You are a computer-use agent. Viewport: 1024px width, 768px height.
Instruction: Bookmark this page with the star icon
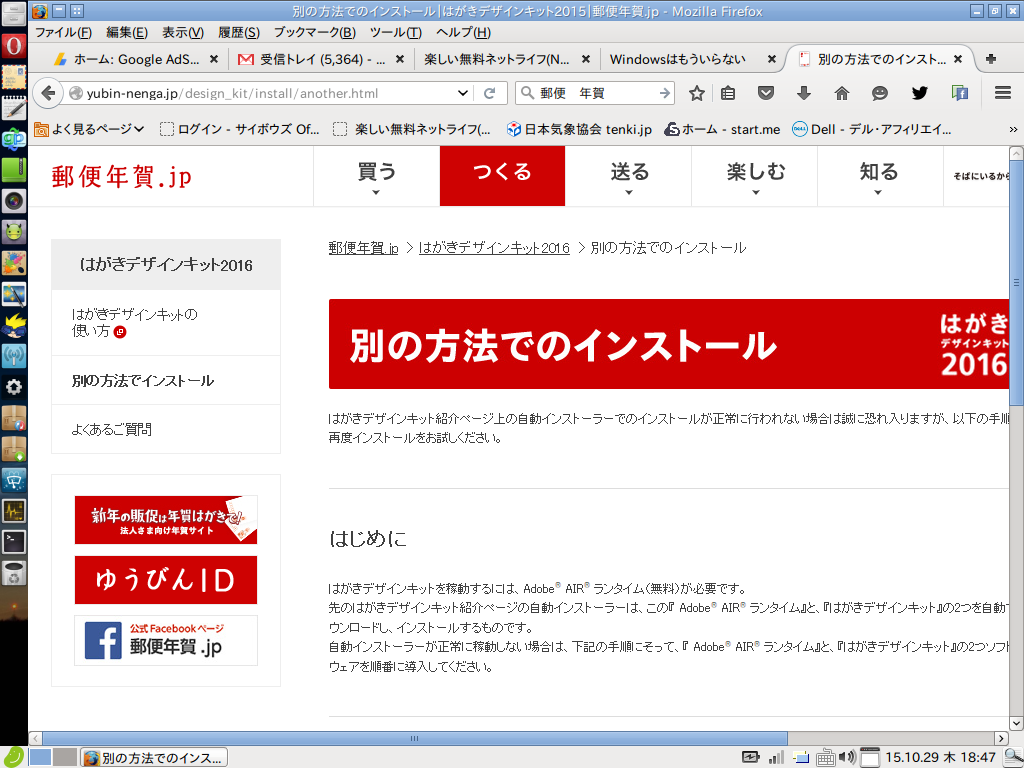tap(697, 93)
